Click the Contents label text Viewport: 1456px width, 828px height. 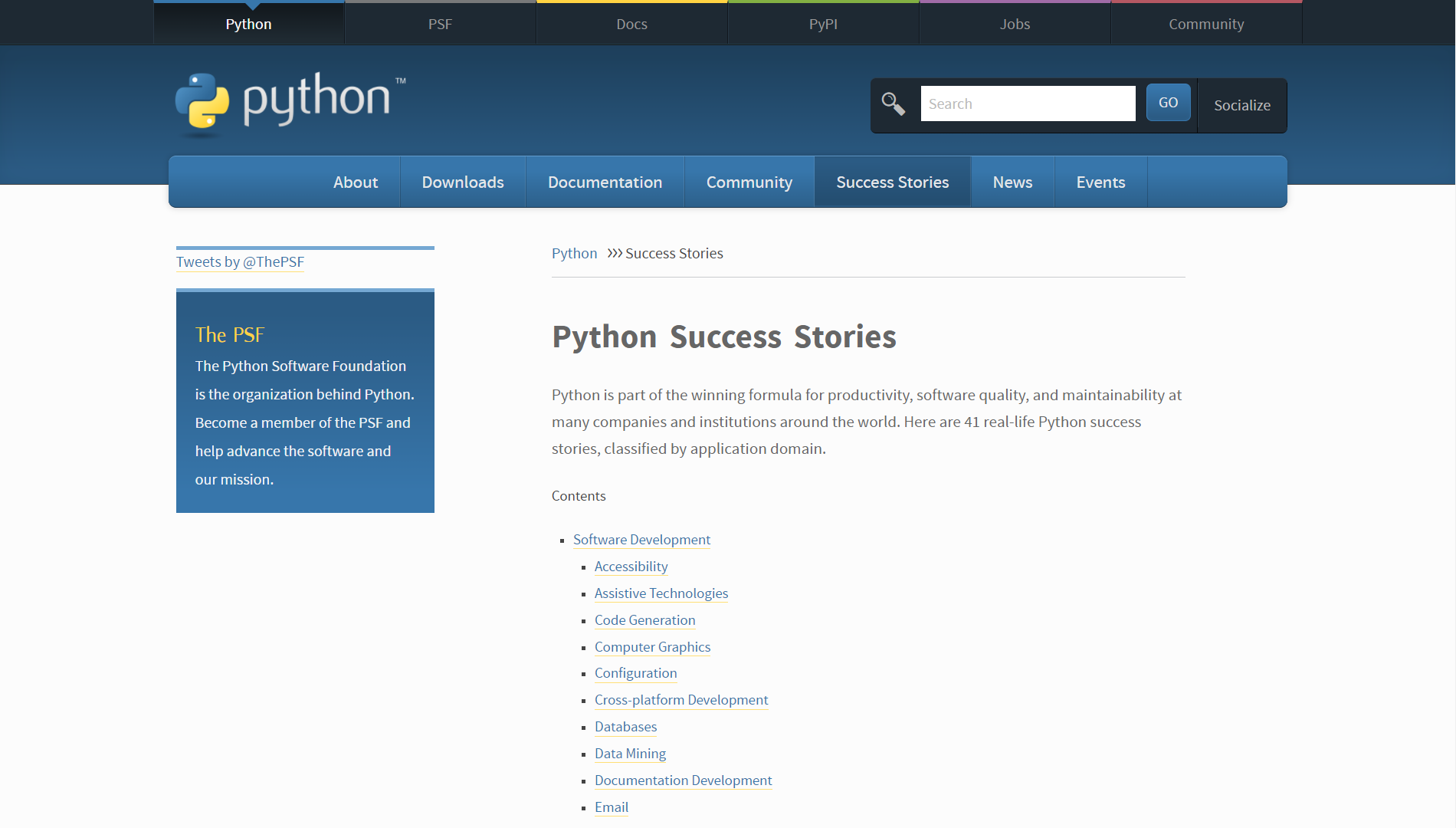[579, 496]
